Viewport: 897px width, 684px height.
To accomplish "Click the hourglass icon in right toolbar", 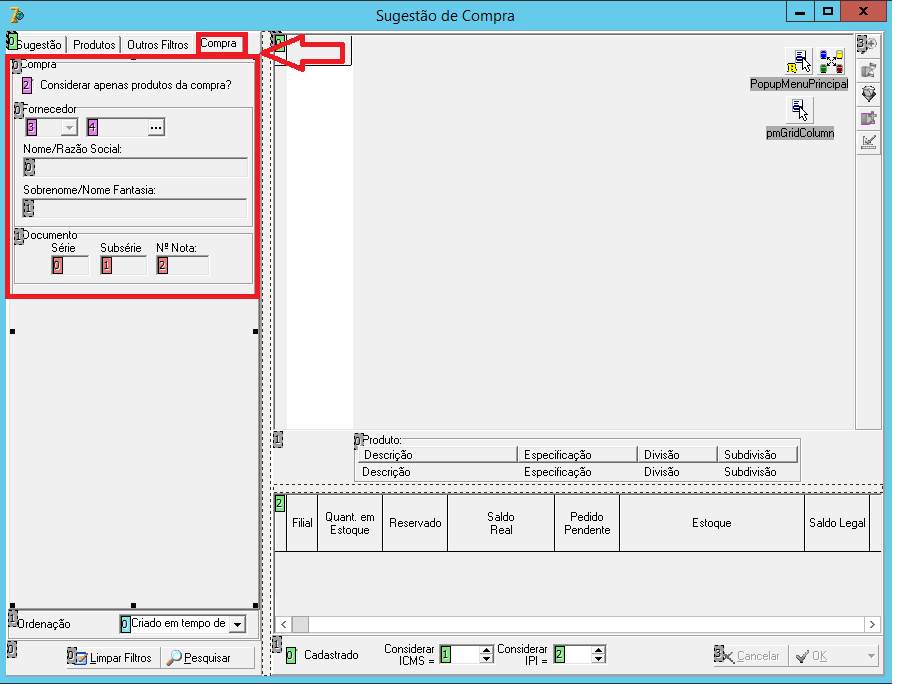I will point(869,70).
